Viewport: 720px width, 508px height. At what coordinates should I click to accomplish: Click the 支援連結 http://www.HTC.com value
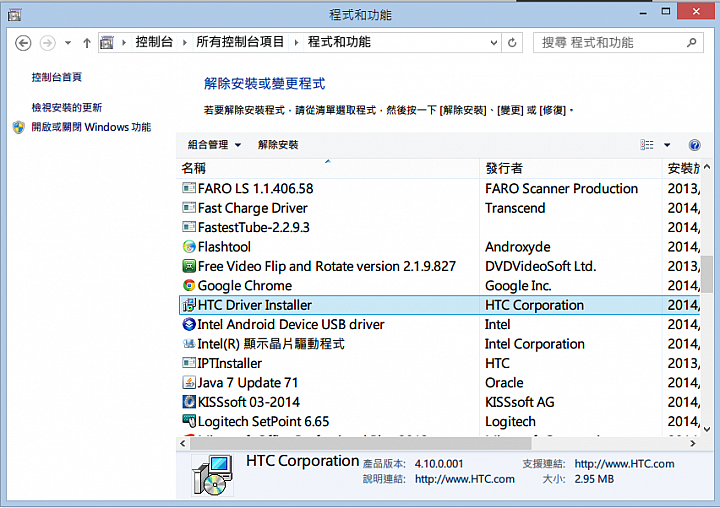point(624,464)
